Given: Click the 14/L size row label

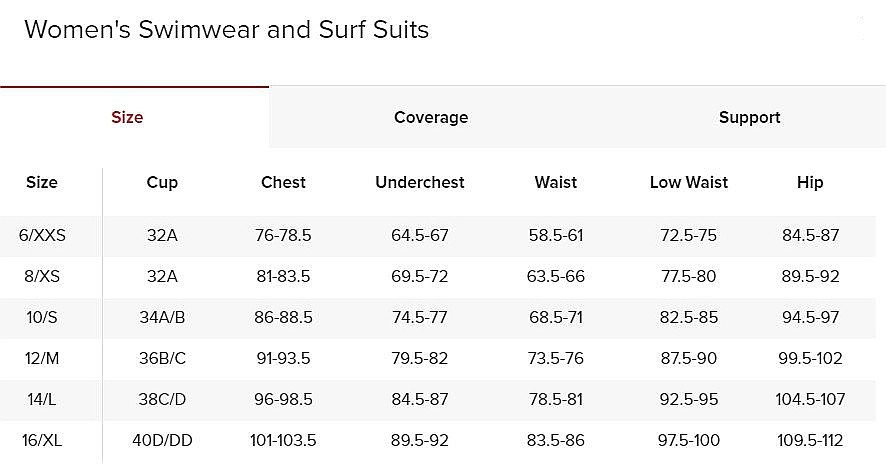Looking at the screenshot, I should pos(42,399).
